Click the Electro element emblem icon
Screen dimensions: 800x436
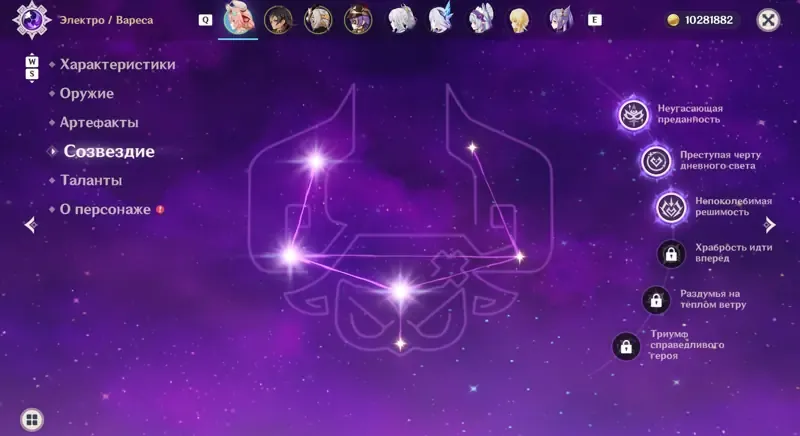click(x=32, y=20)
